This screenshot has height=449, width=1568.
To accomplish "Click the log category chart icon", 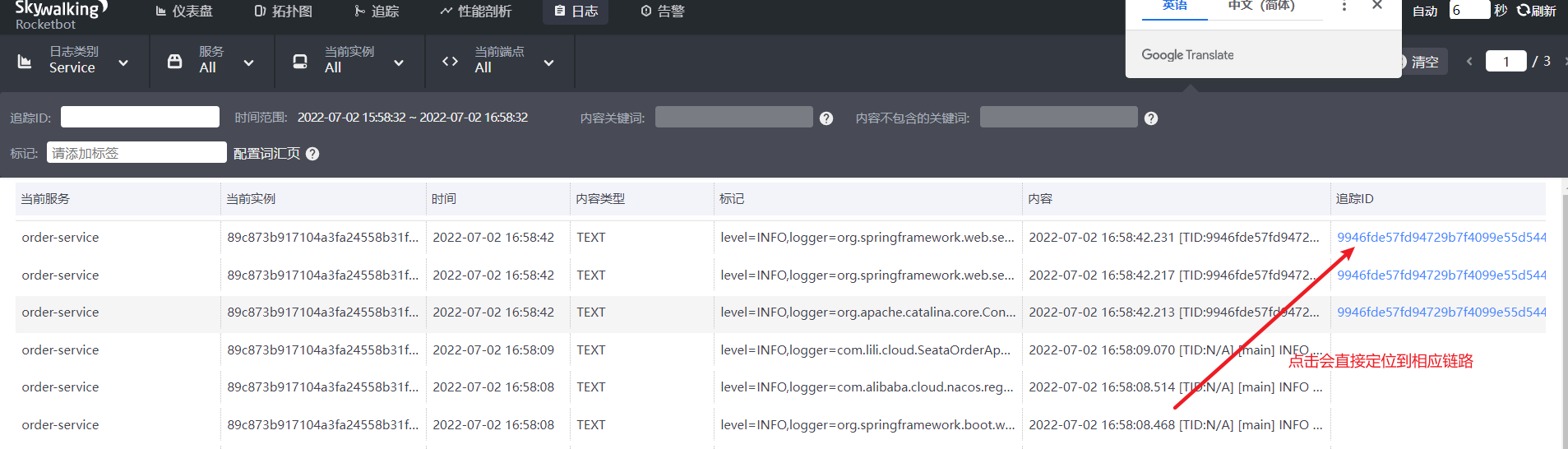I will (25, 62).
